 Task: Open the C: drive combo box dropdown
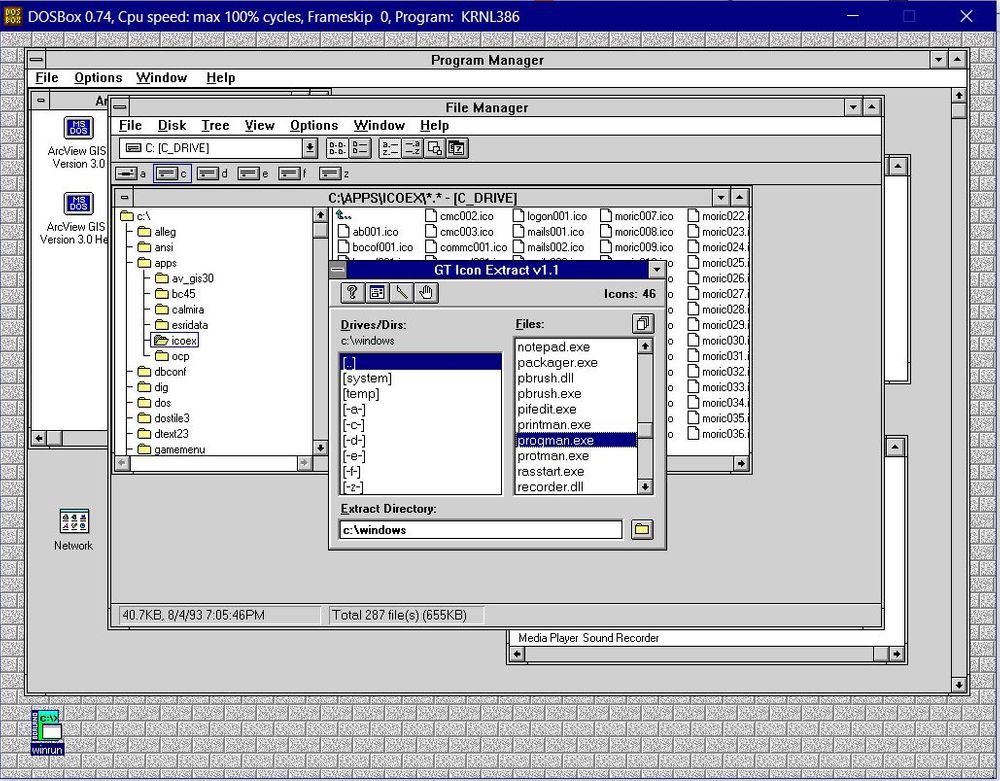pyautogui.click(x=310, y=147)
